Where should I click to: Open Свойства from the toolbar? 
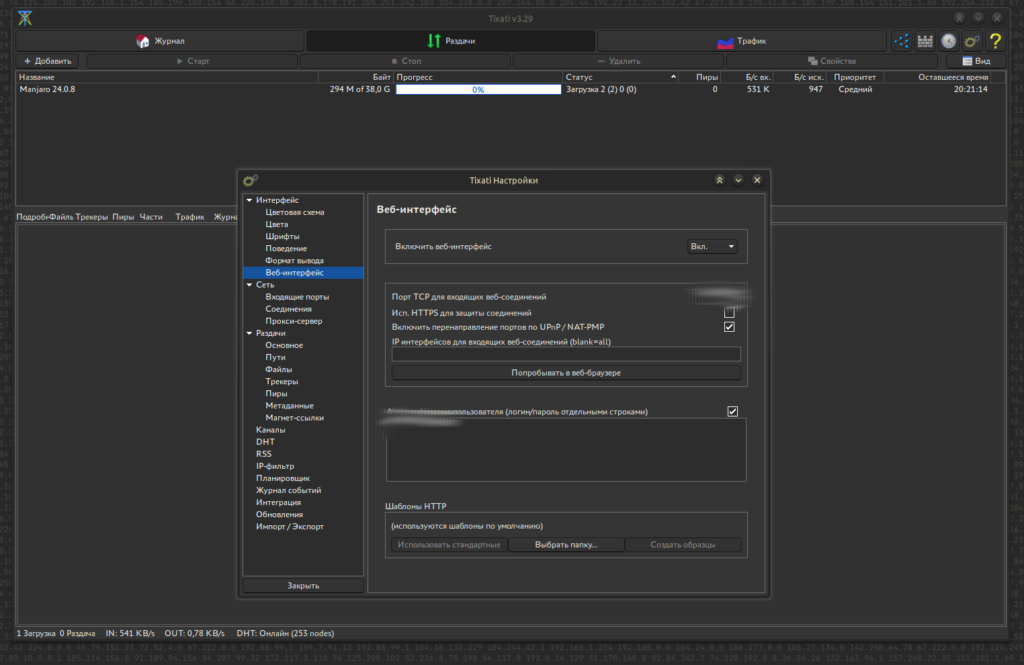(832, 61)
